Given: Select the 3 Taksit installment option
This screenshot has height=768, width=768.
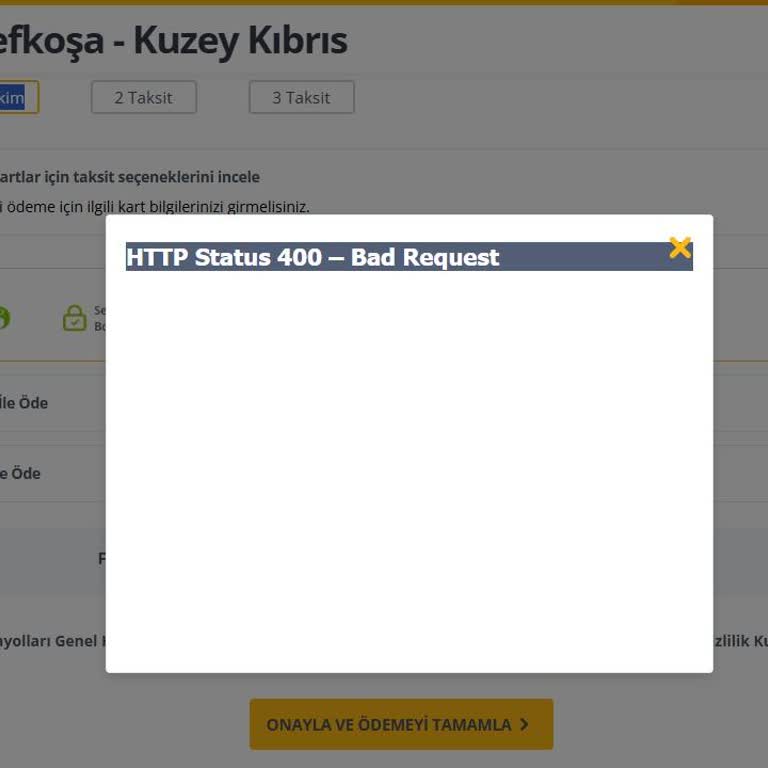Looking at the screenshot, I should (301, 97).
